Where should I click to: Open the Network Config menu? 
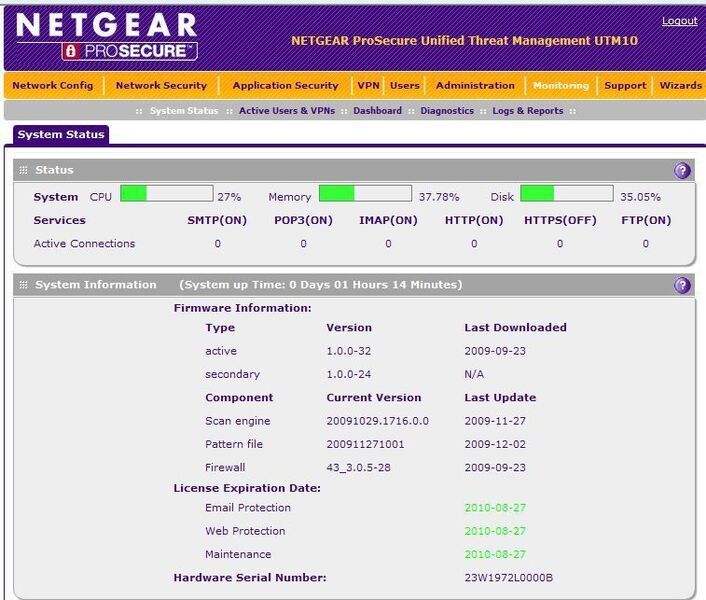pos(53,86)
